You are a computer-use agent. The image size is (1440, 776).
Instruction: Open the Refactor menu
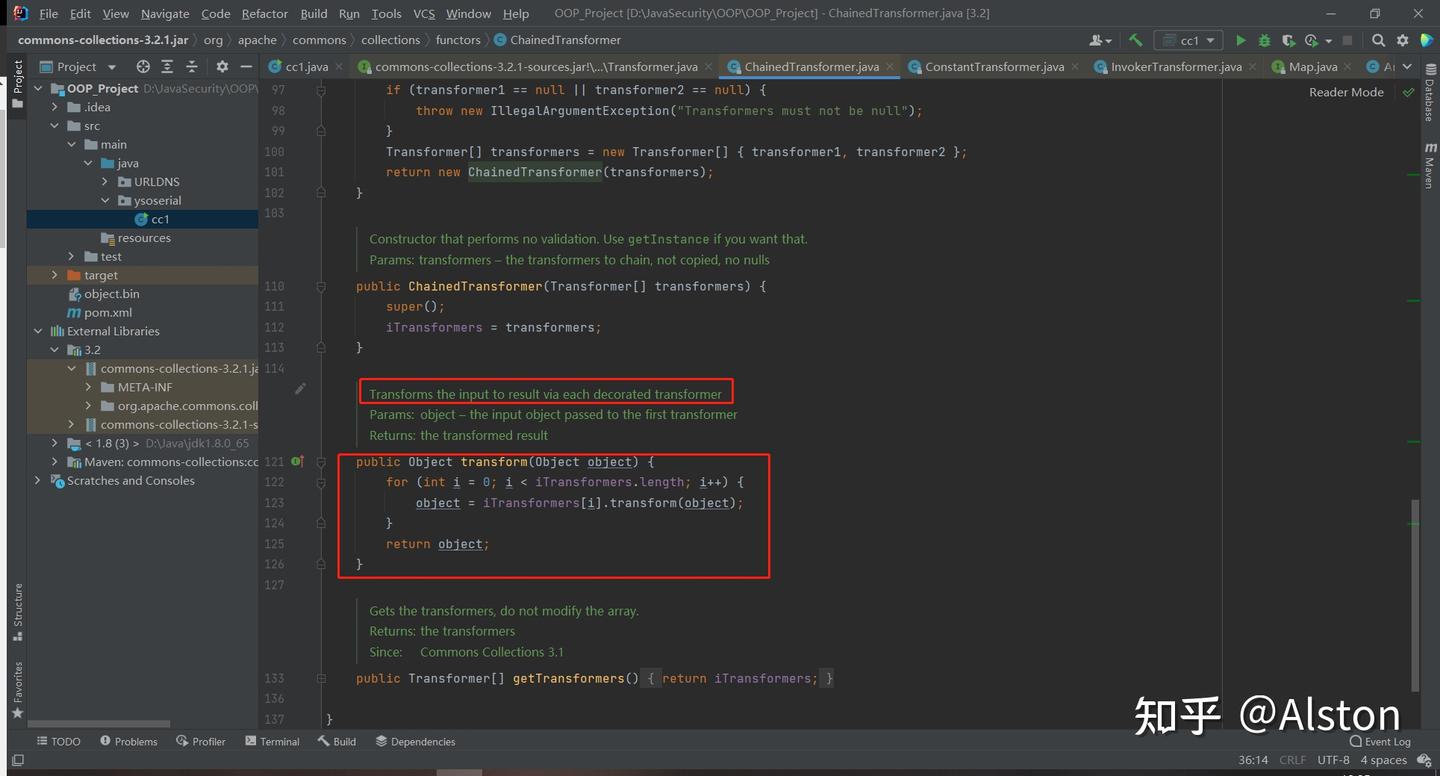coord(265,14)
